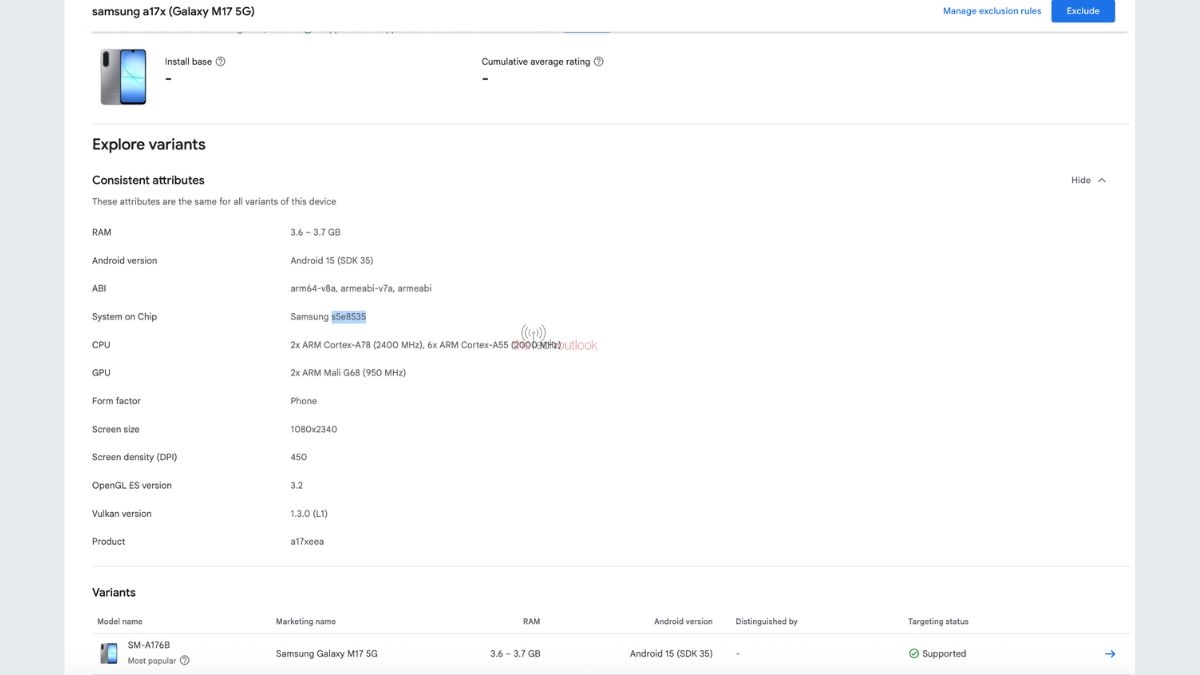1200x675 pixels.
Task: Open the Install base help tooltip icon
Action: pos(220,61)
